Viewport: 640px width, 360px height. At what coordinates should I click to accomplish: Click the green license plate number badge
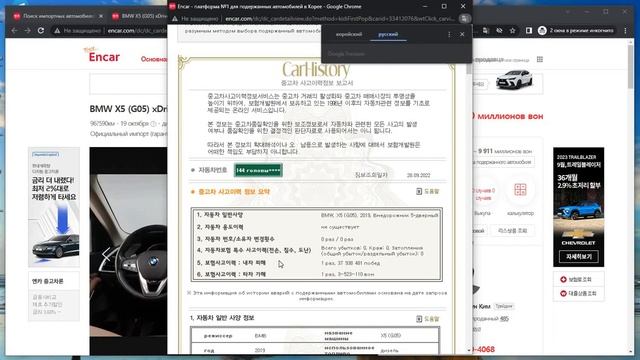[x=258, y=170]
